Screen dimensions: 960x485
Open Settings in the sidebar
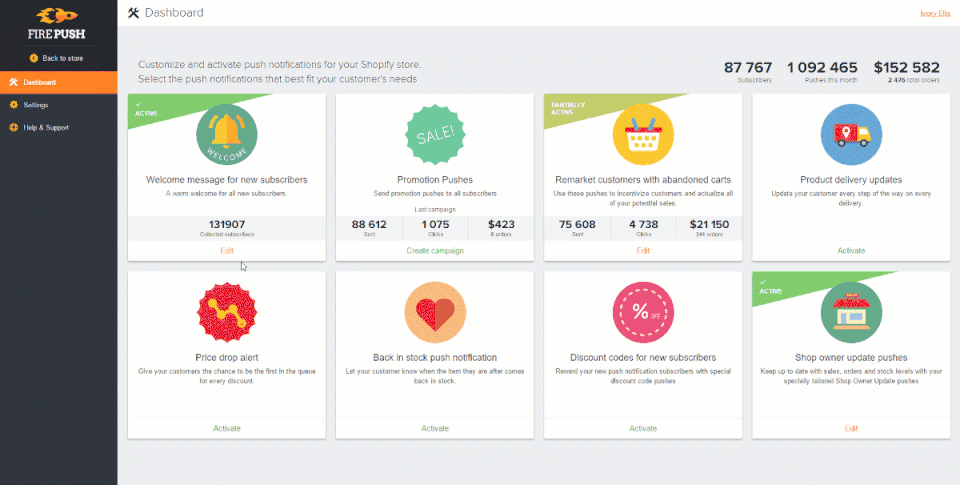click(36, 105)
